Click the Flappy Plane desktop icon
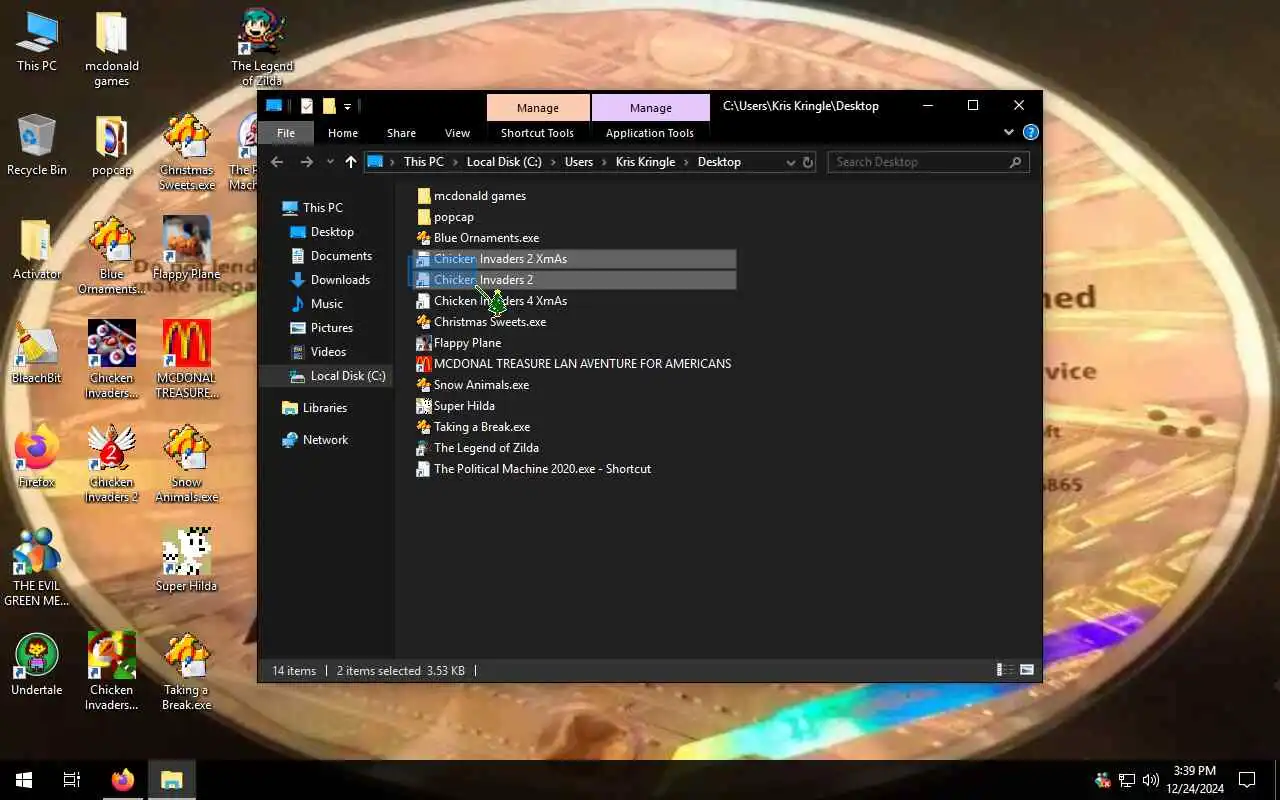The width and height of the screenshot is (1280, 800). click(186, 250)
